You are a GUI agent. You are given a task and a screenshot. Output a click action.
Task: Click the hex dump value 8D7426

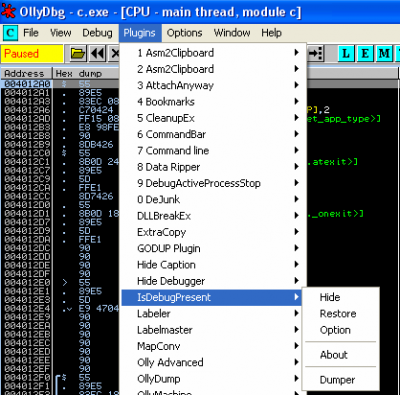tap(96, 196)
